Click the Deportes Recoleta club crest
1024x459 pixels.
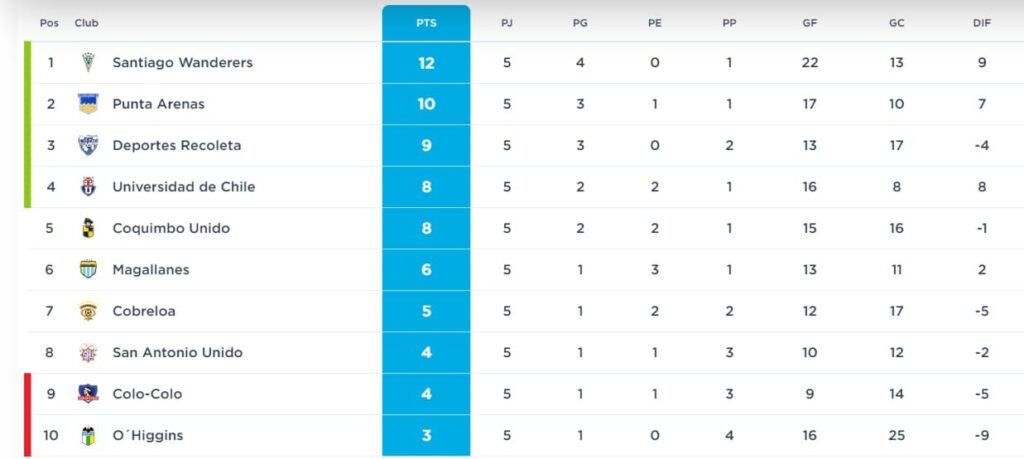88,145
